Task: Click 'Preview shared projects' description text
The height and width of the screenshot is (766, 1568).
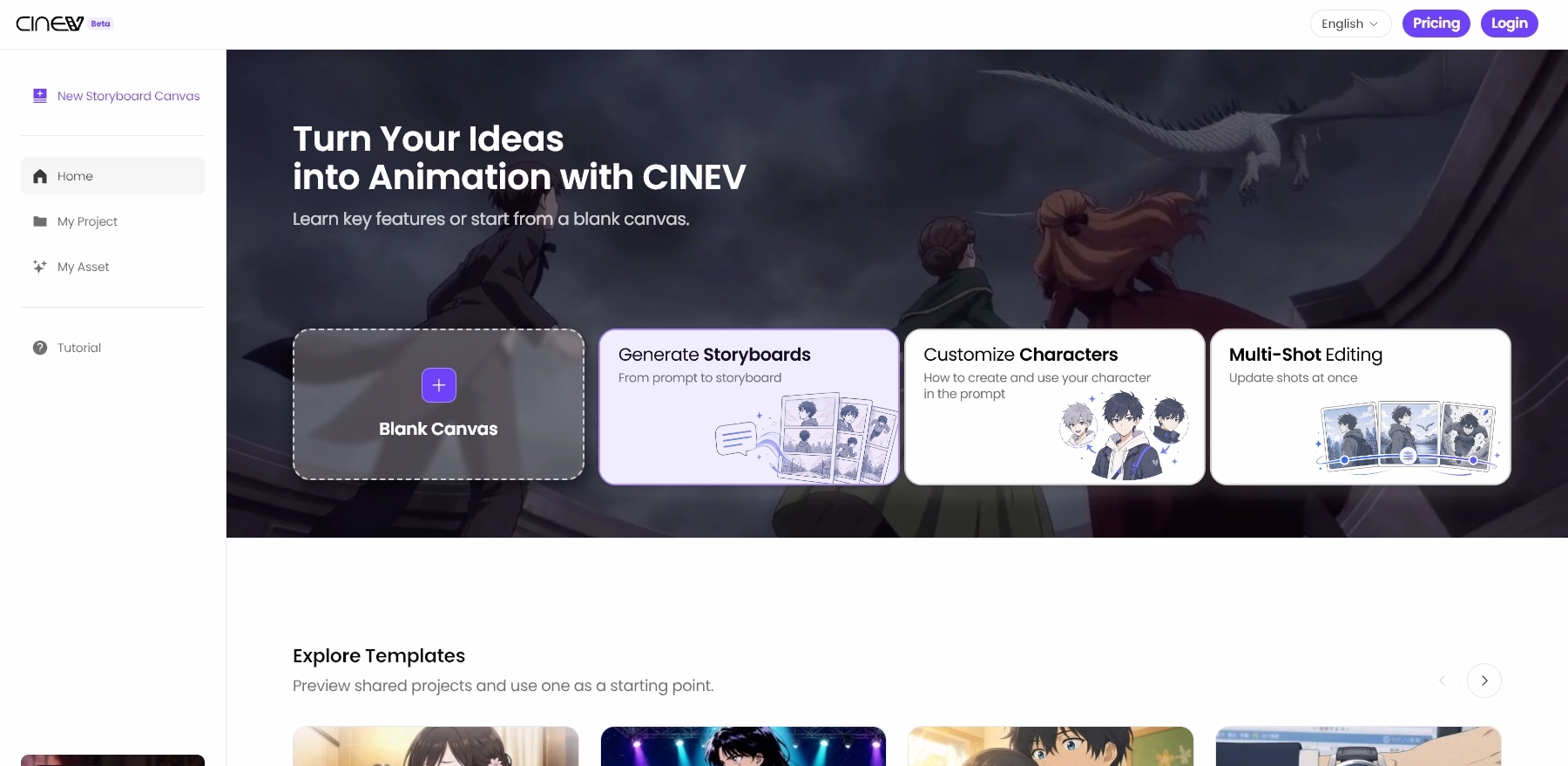Action: point(504,686)
